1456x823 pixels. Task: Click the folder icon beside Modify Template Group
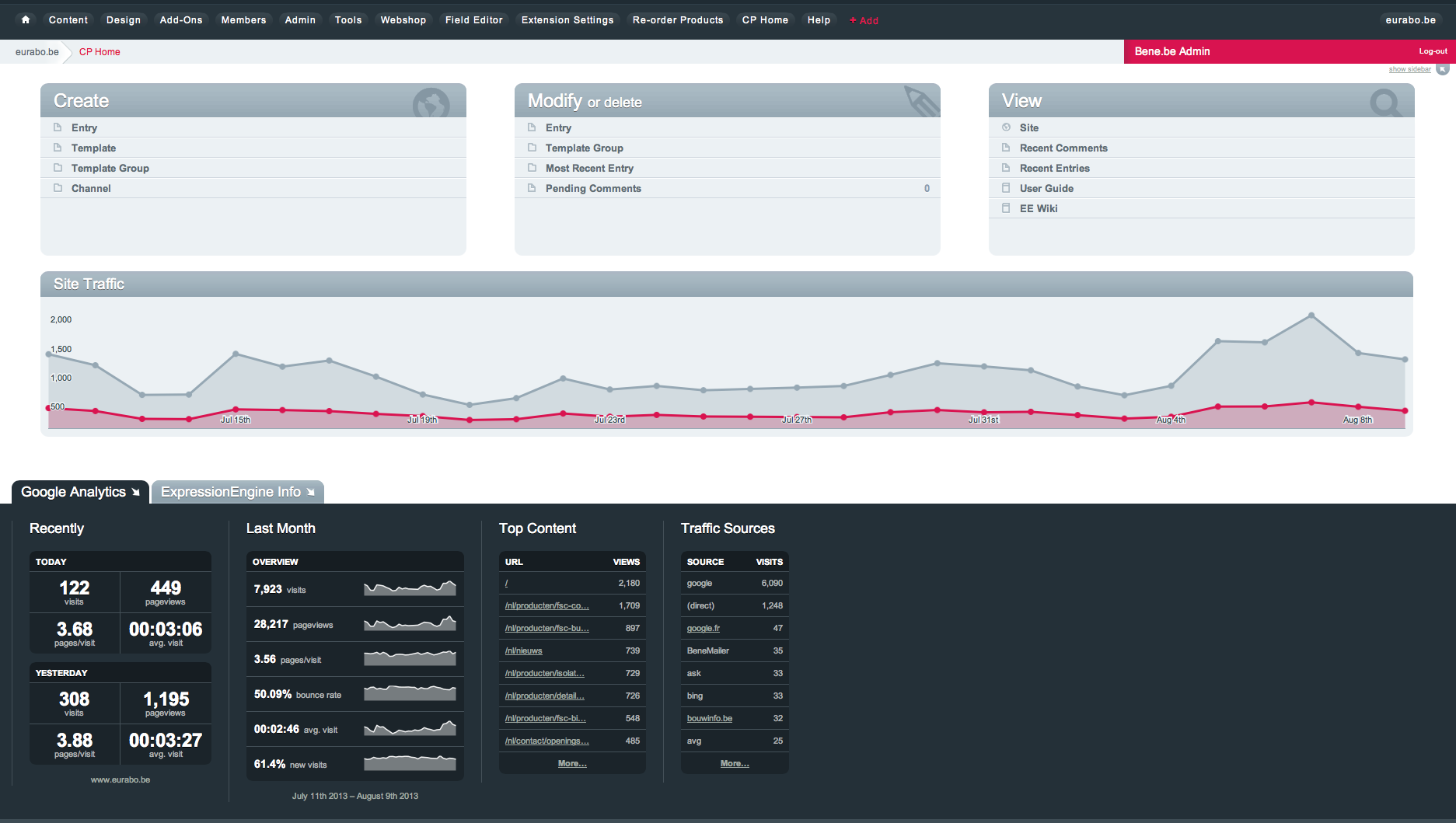(532, 148)
